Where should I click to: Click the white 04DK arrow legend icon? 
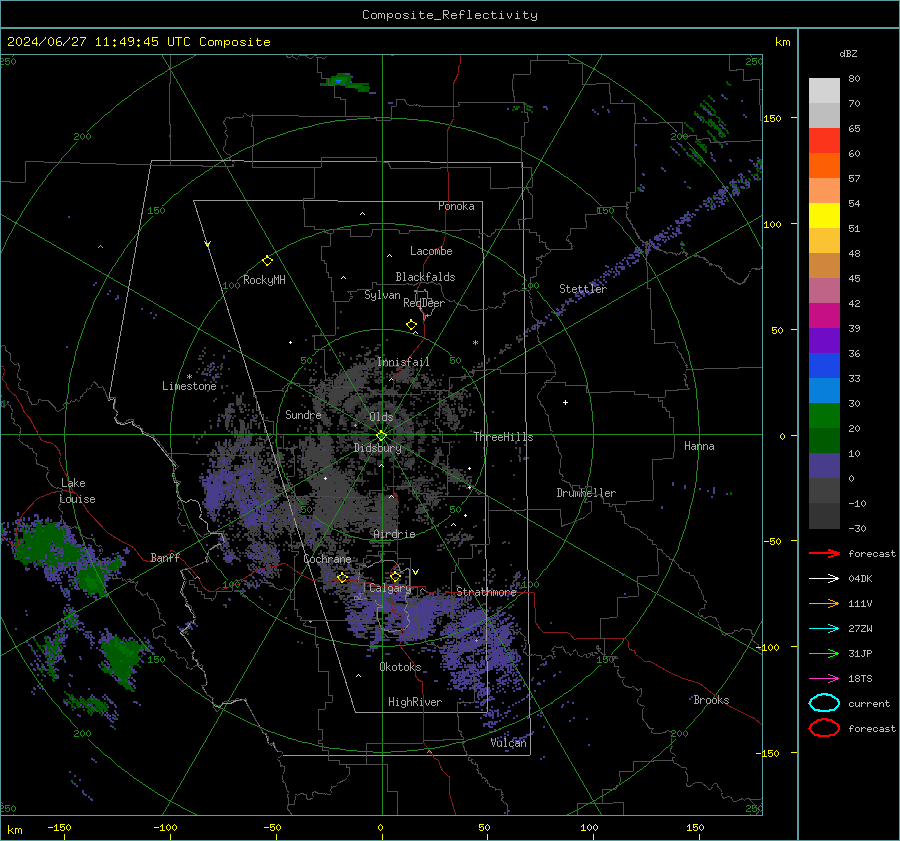tap(824, 578)
